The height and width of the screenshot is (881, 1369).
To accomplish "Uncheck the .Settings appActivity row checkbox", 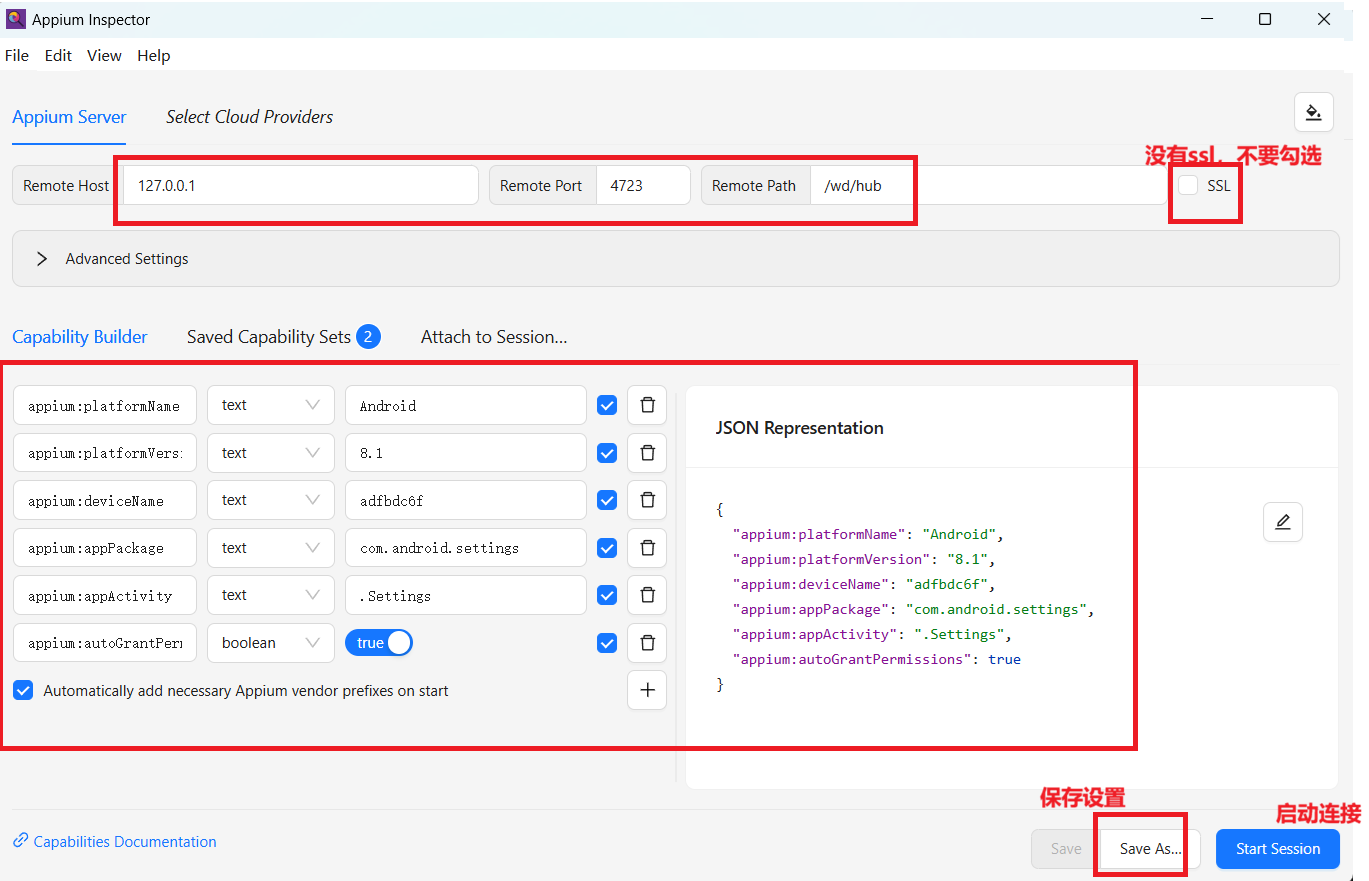I will (x=607, y=596).
